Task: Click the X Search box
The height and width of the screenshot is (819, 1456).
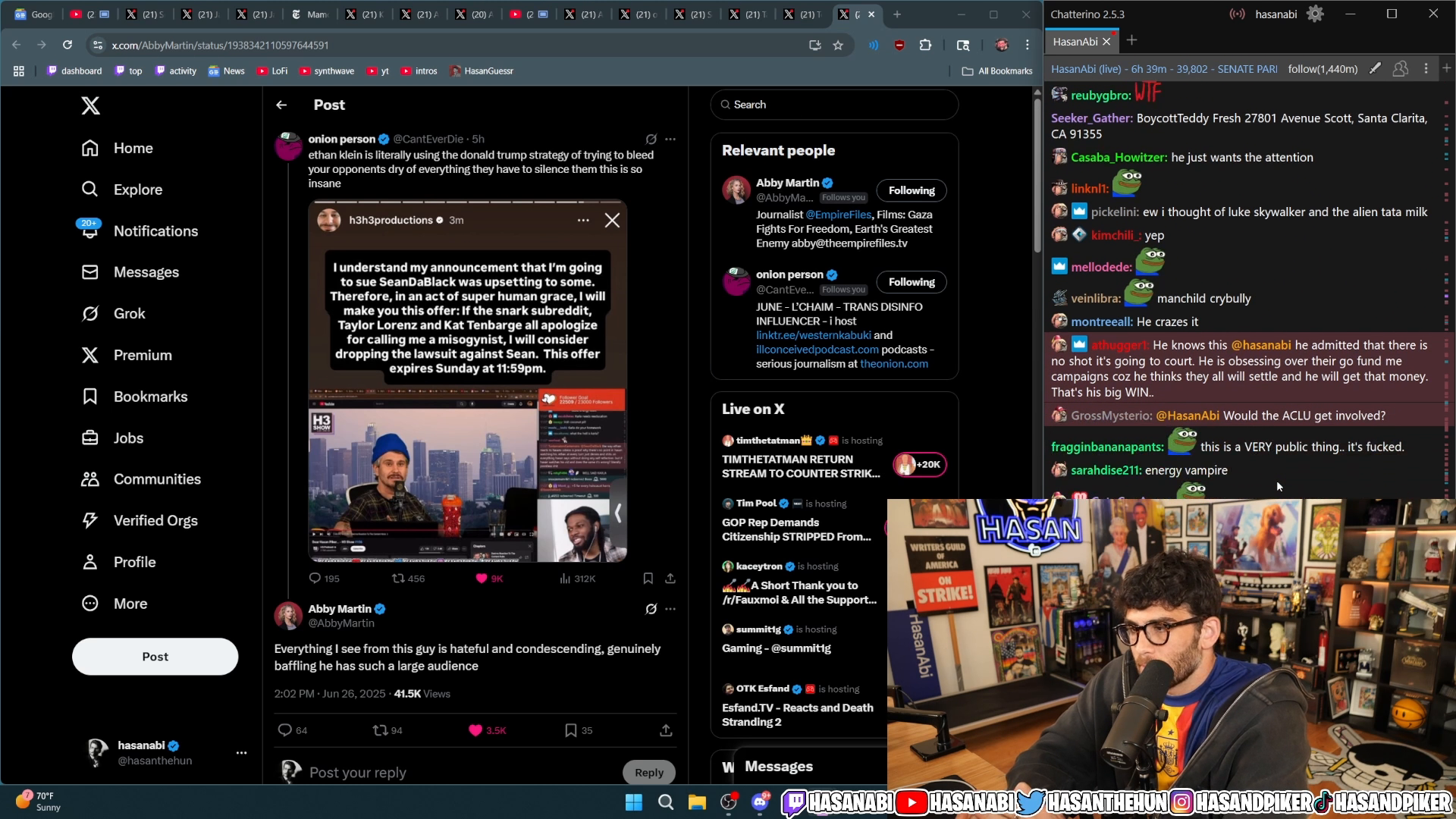Action: (834, 105)
